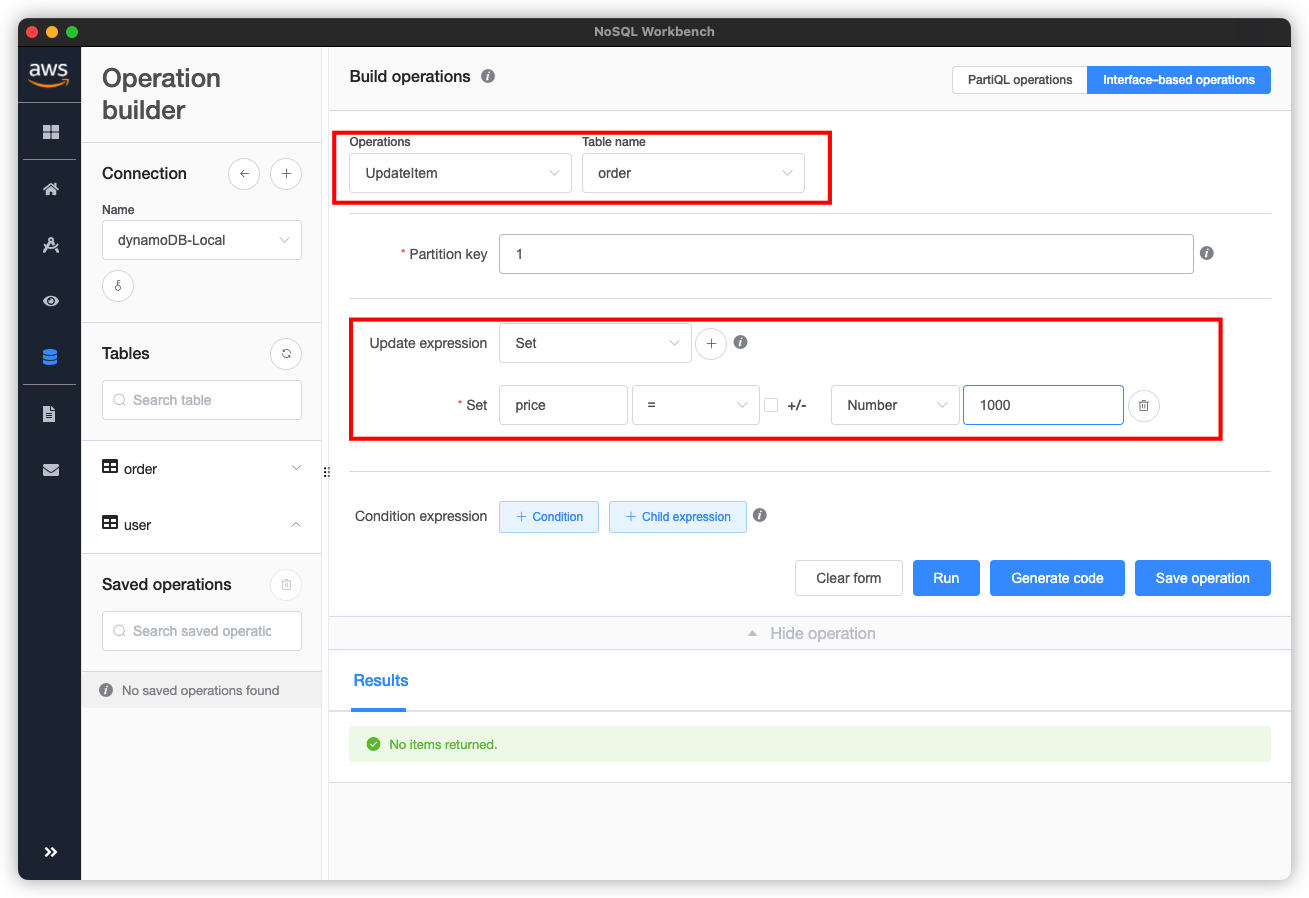
Task: Click 'No saved operations found' text
Action: coord(201,690)
